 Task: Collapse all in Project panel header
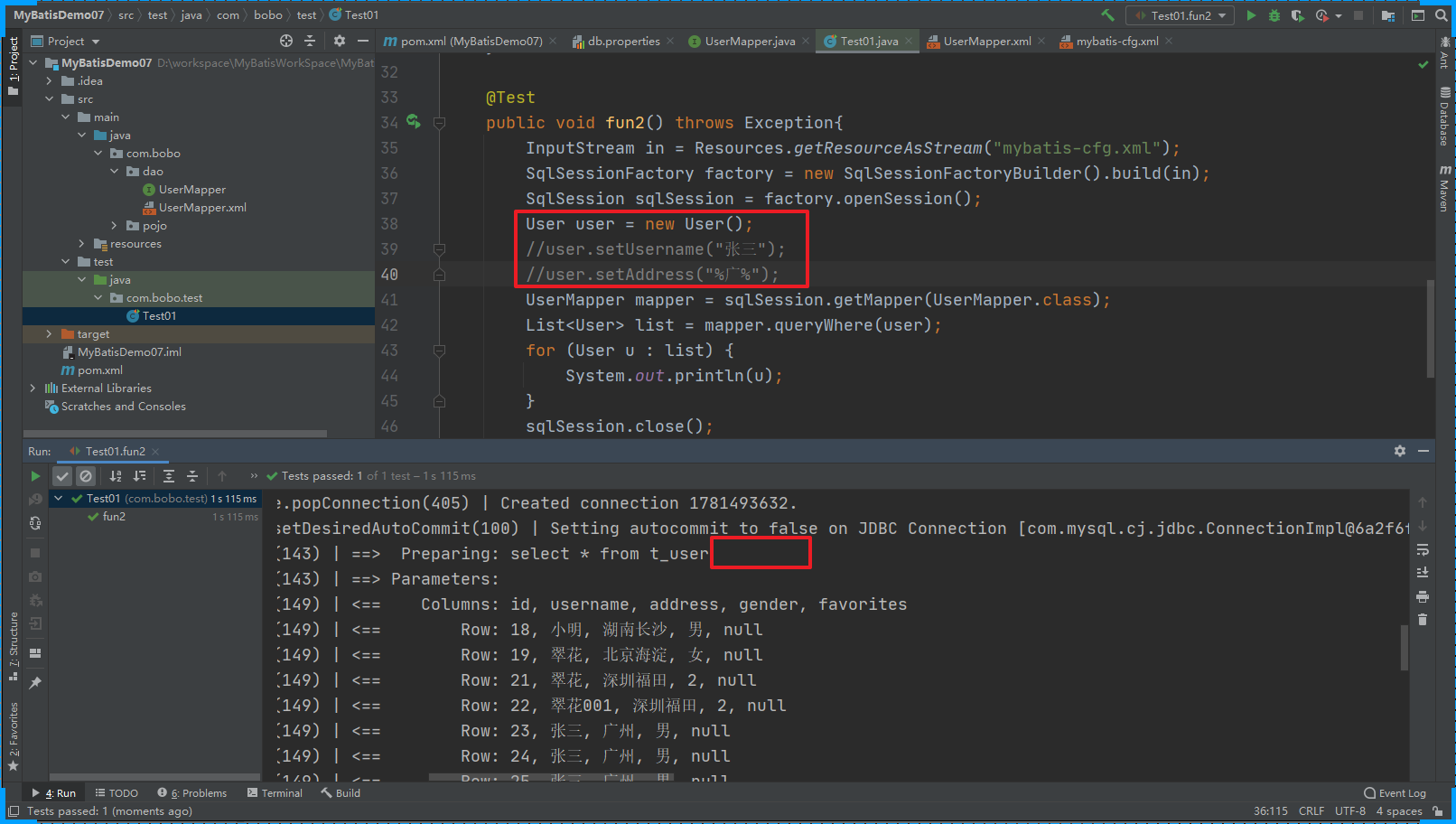click(310, 41)
